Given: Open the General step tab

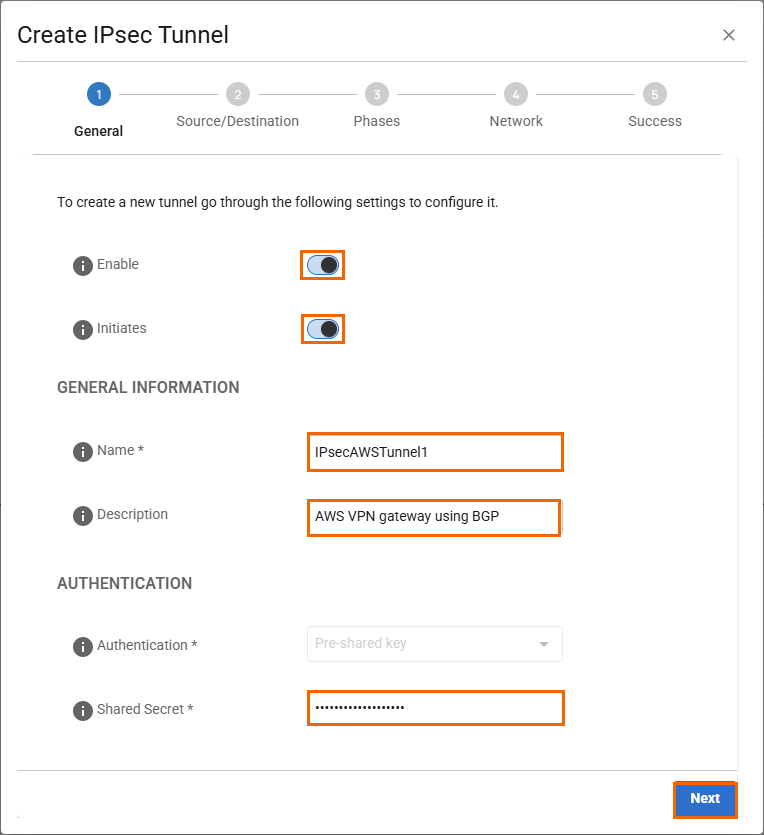Looking at the screenshot, I should [98, 131].
